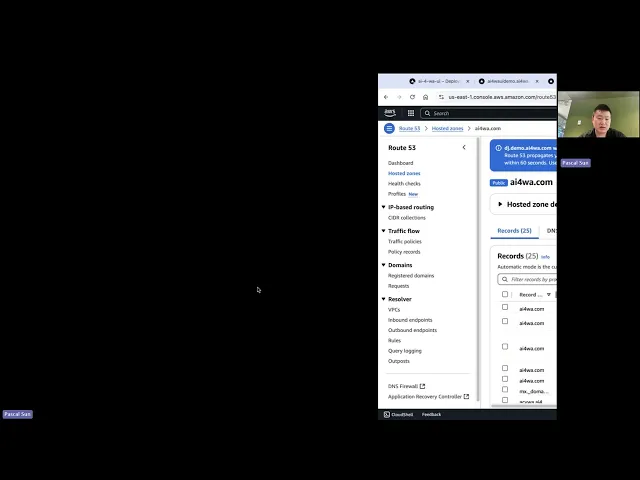Tick checkbox of the mx._doma record
This screenshot has height=480, width=640.
(x=505, y=389)
